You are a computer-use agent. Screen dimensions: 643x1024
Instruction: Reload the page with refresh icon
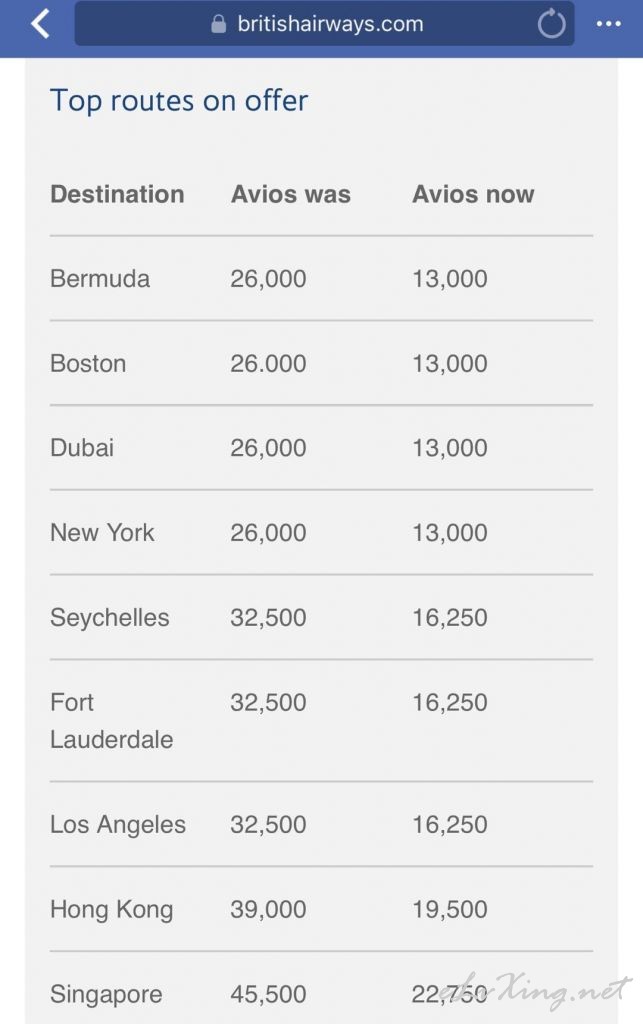point(551,24)
